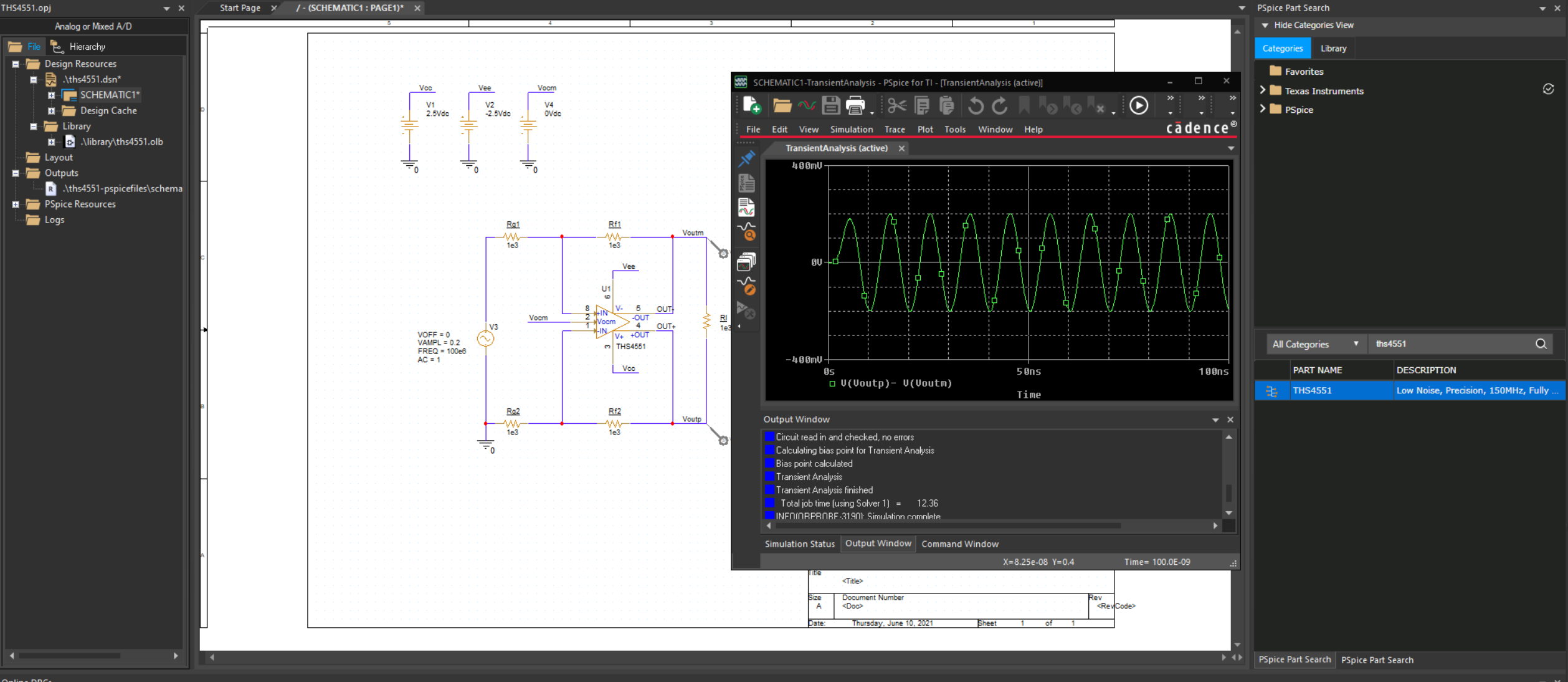This screenshot has height=682, width=1568.
Task: Clear bookmarks with the bookmark X icon
Action: [x=1096, y=106]
